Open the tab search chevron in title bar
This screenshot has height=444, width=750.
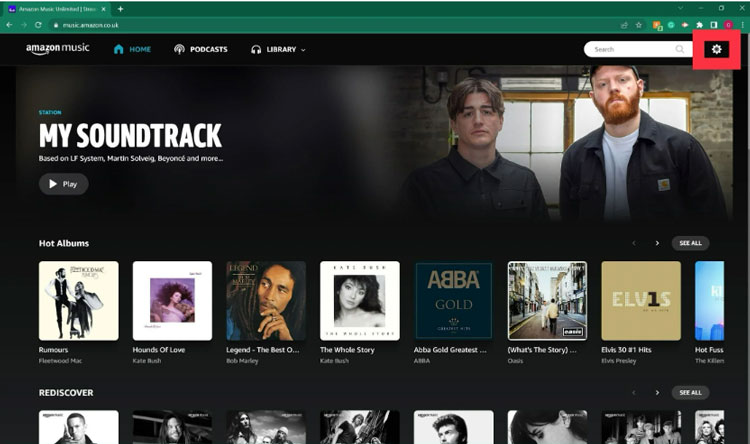pos(680,8)
